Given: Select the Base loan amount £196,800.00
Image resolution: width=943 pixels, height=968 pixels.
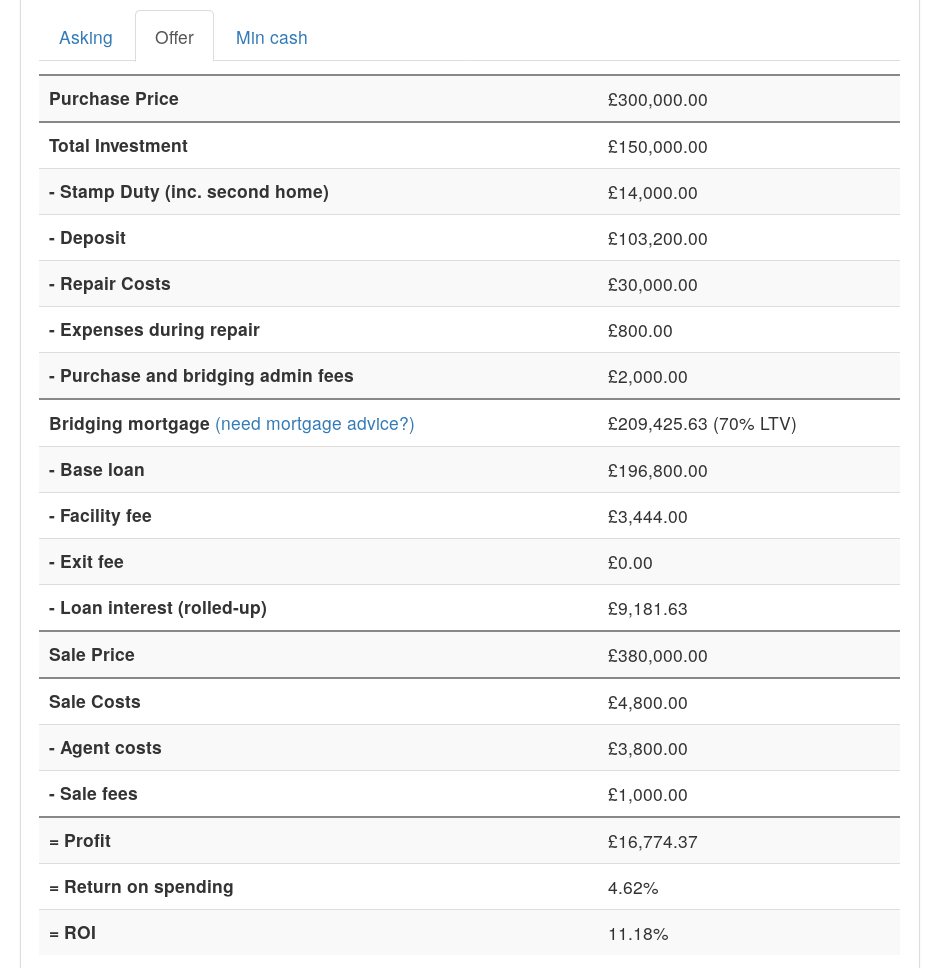Looking at the screenshot, I should [657, 471].
